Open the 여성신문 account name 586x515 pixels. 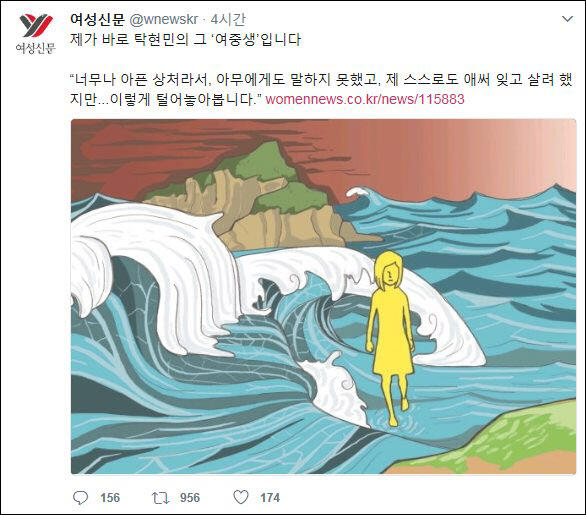pos(97,19)
